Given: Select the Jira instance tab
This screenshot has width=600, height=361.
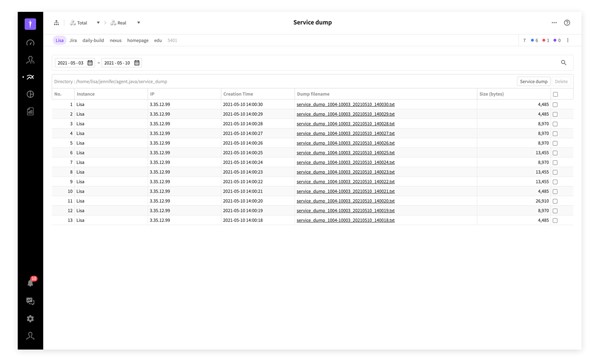Looking at the screenshot, I should pos(73,40).
